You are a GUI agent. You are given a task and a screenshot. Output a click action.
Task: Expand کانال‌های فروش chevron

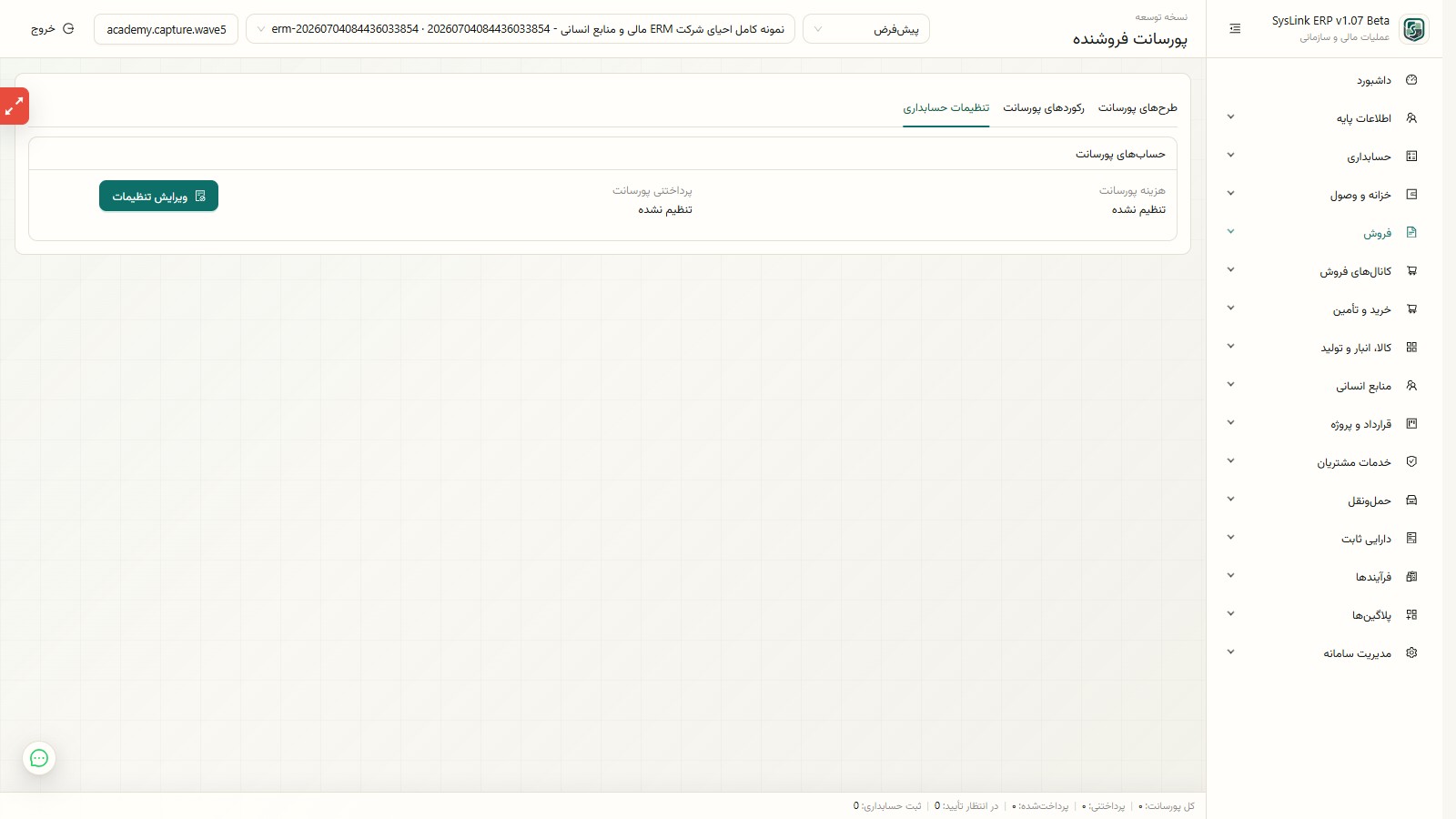[x=1230, y=270]
